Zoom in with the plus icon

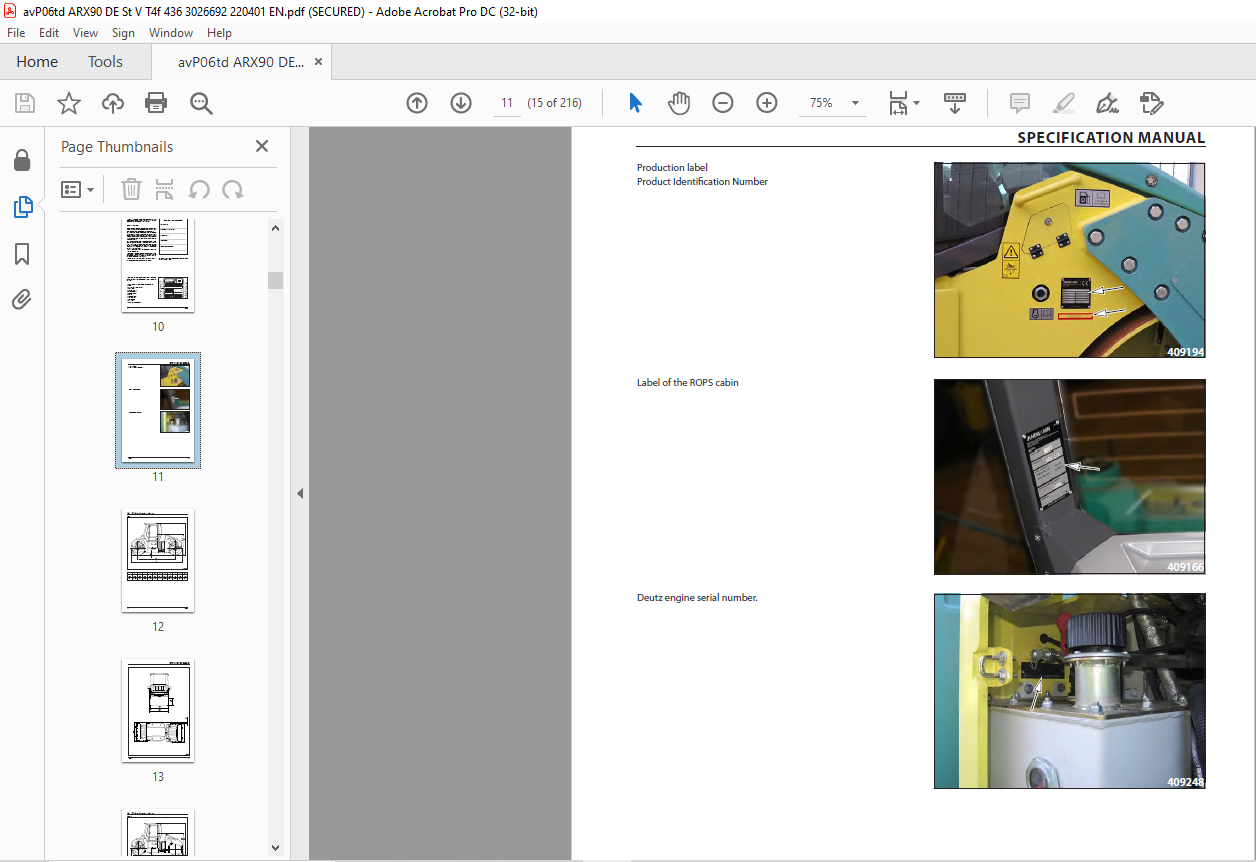[x=767, y=103]
